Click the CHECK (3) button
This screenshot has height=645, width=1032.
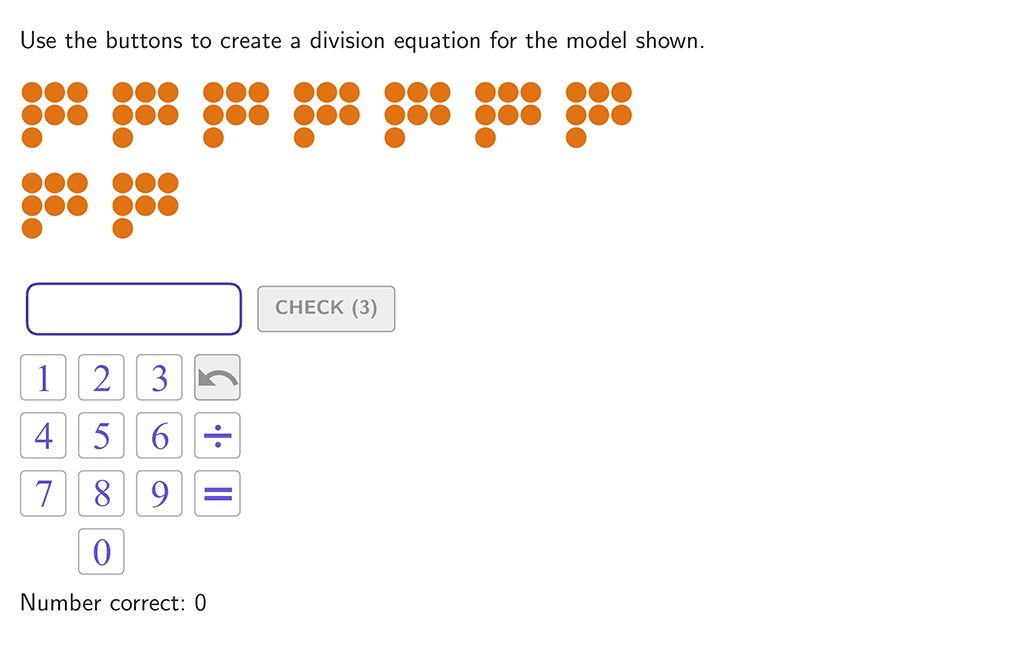click(x=326, y=309)
